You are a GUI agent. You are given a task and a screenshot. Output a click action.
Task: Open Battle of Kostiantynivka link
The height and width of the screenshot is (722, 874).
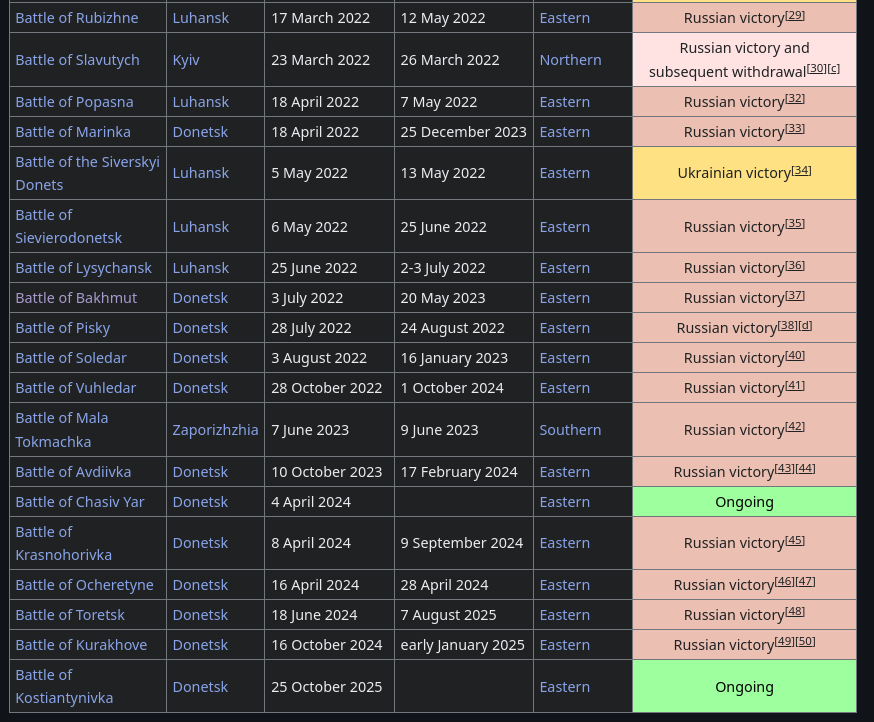(x=64, y=686)
